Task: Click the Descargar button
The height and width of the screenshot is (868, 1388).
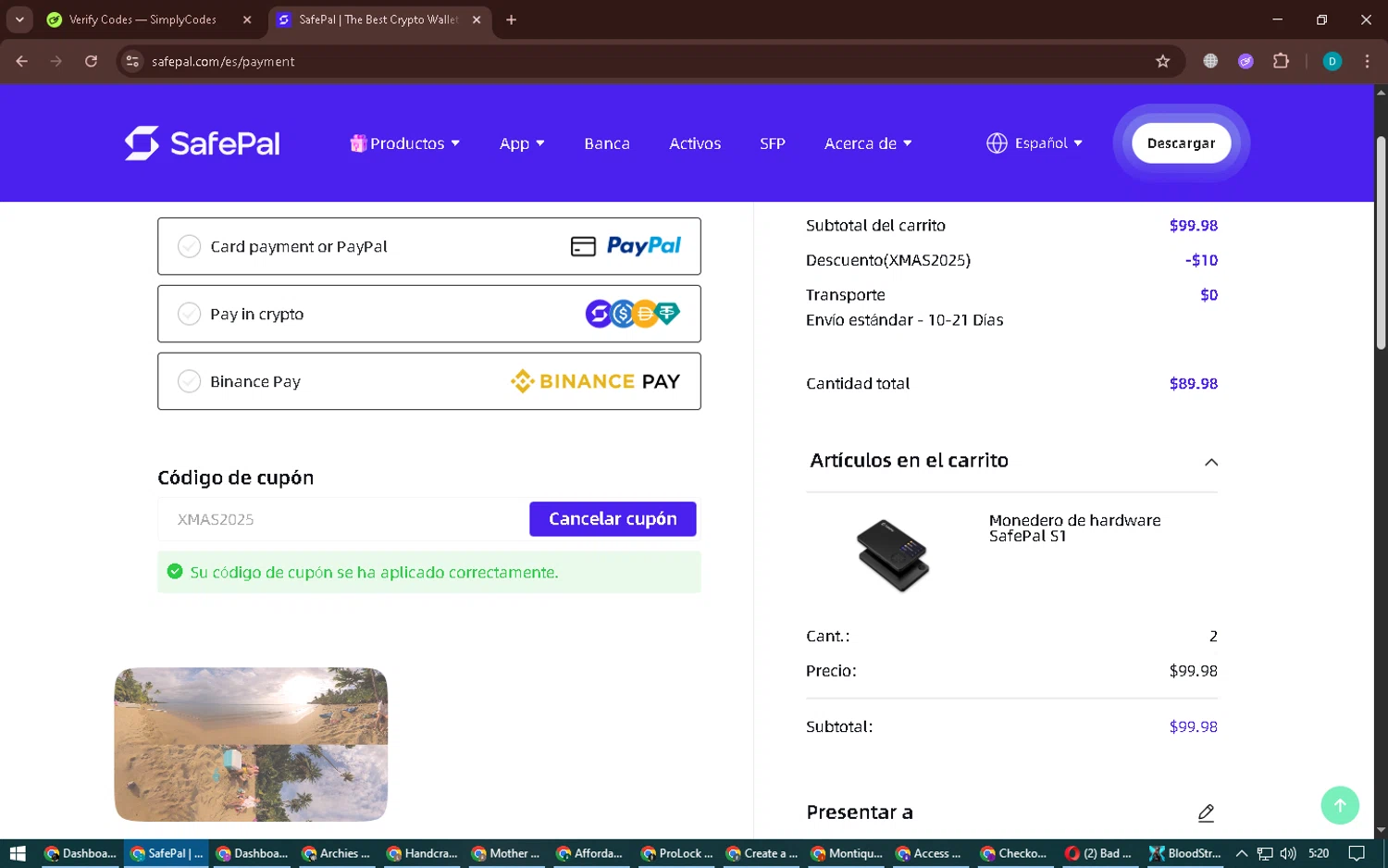Action: pos(1181,143)
